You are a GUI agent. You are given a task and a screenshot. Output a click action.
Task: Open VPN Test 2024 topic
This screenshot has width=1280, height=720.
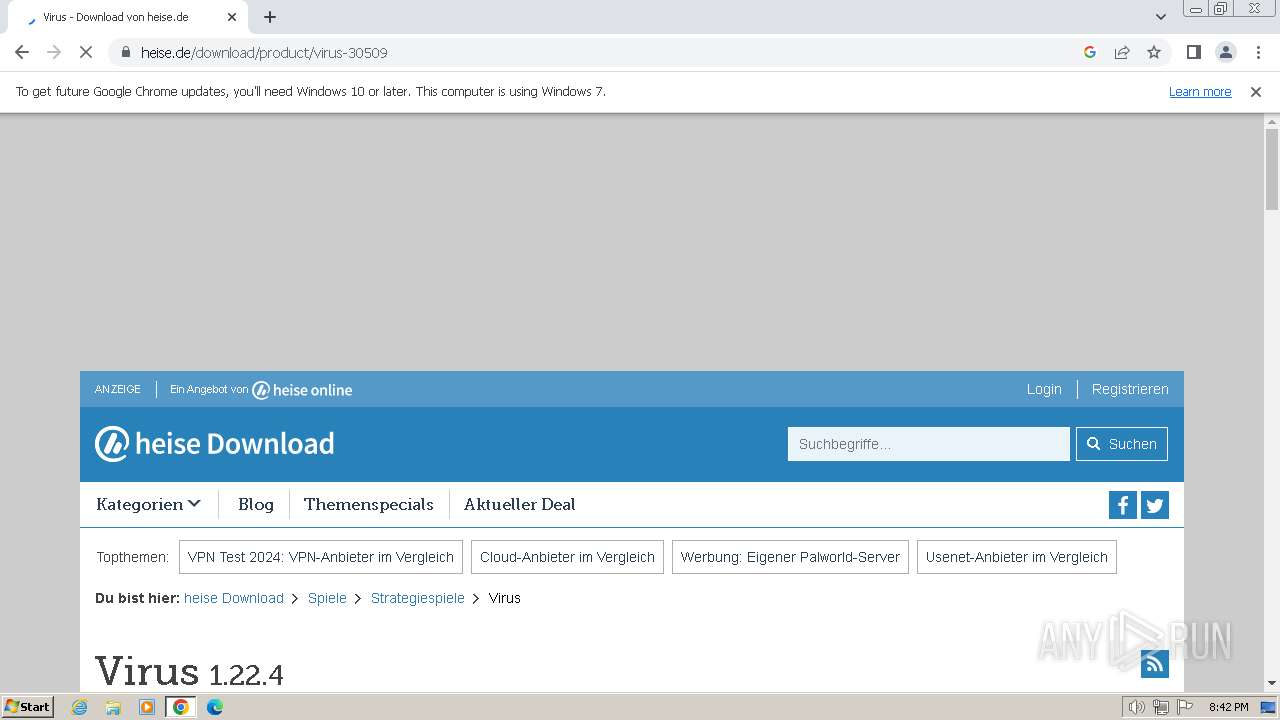tap(321, 557)
